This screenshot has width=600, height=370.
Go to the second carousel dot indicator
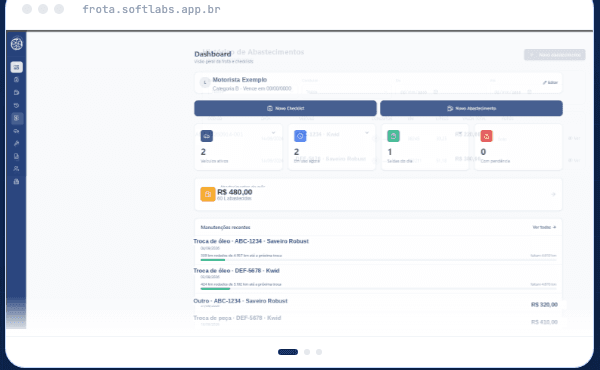(307, 352)
